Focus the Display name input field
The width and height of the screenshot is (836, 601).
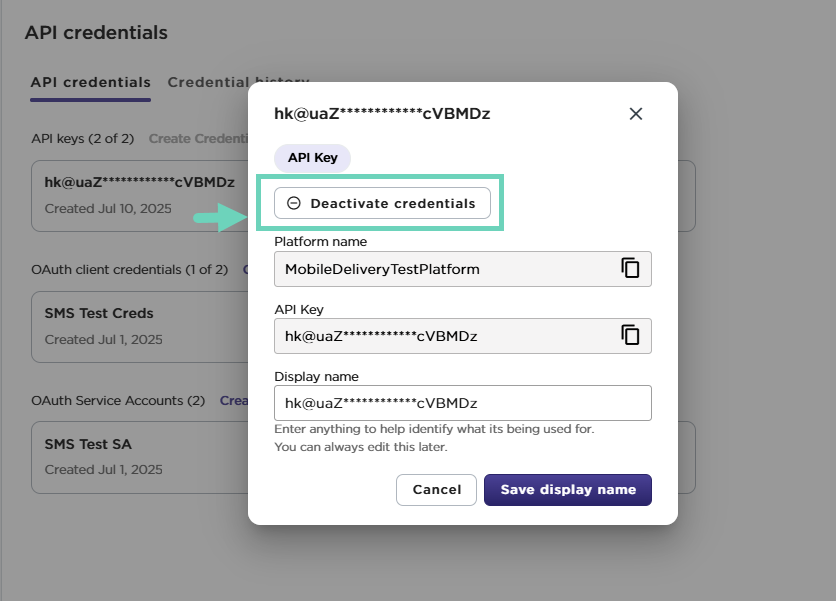pos(463,403)
